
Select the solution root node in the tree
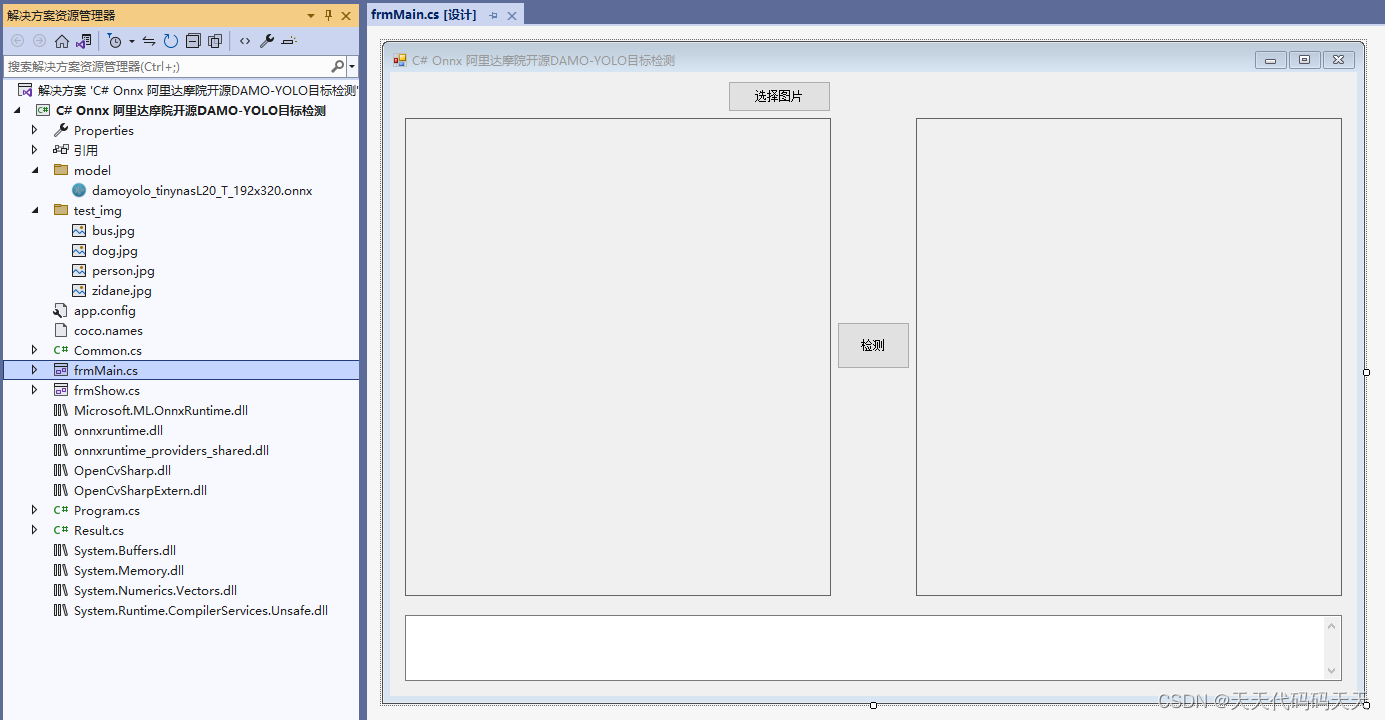pyautogui.click(x=188, y=90)
